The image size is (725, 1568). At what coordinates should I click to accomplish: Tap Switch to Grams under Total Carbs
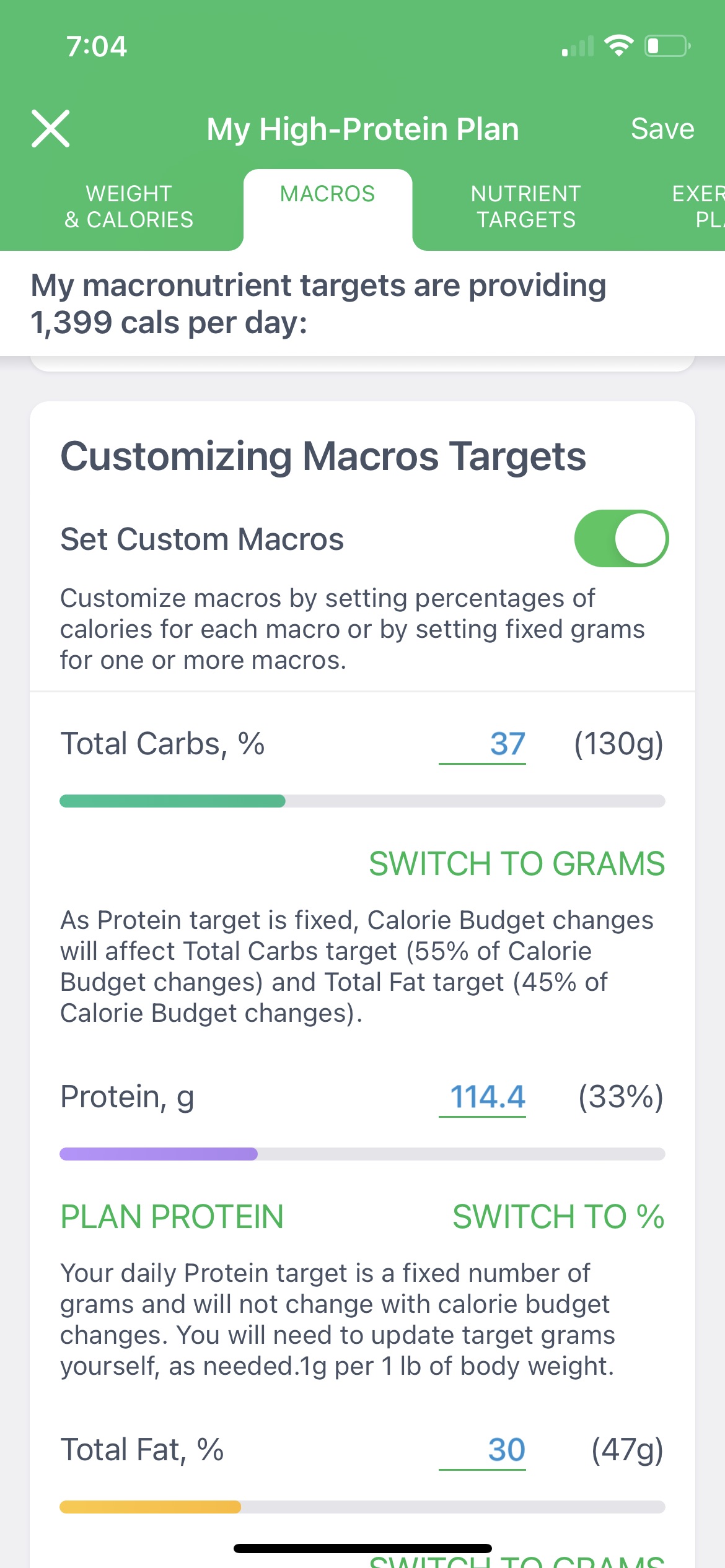pos(517,864)
